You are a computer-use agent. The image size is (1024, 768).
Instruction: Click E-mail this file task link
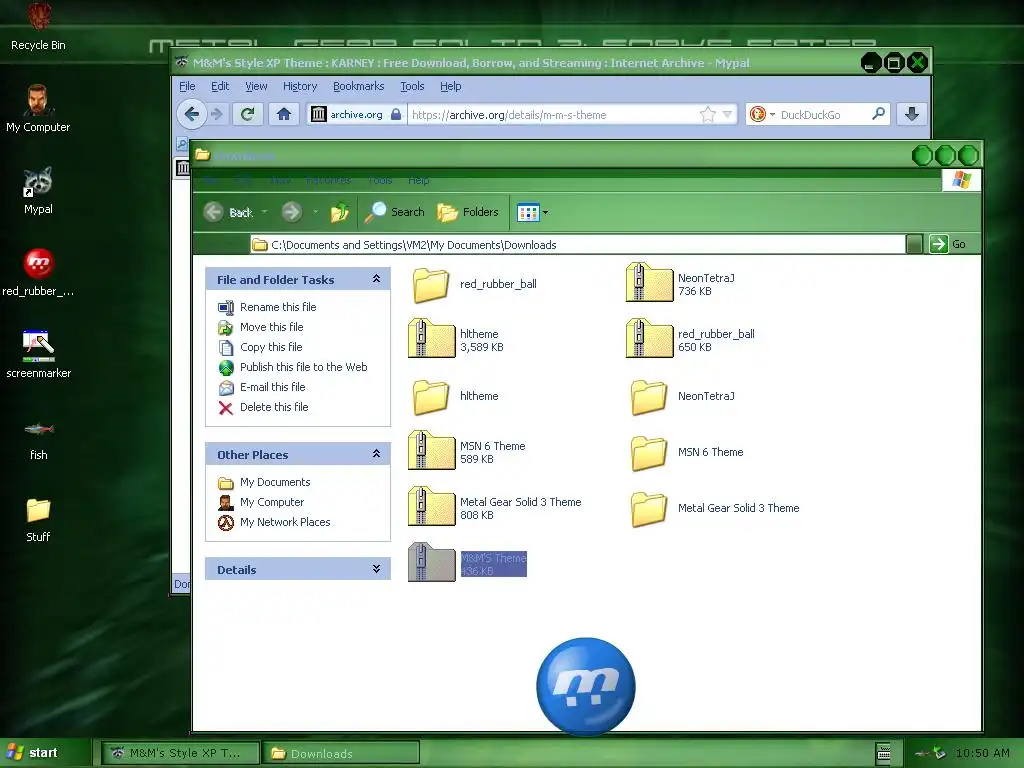point(272,387)
